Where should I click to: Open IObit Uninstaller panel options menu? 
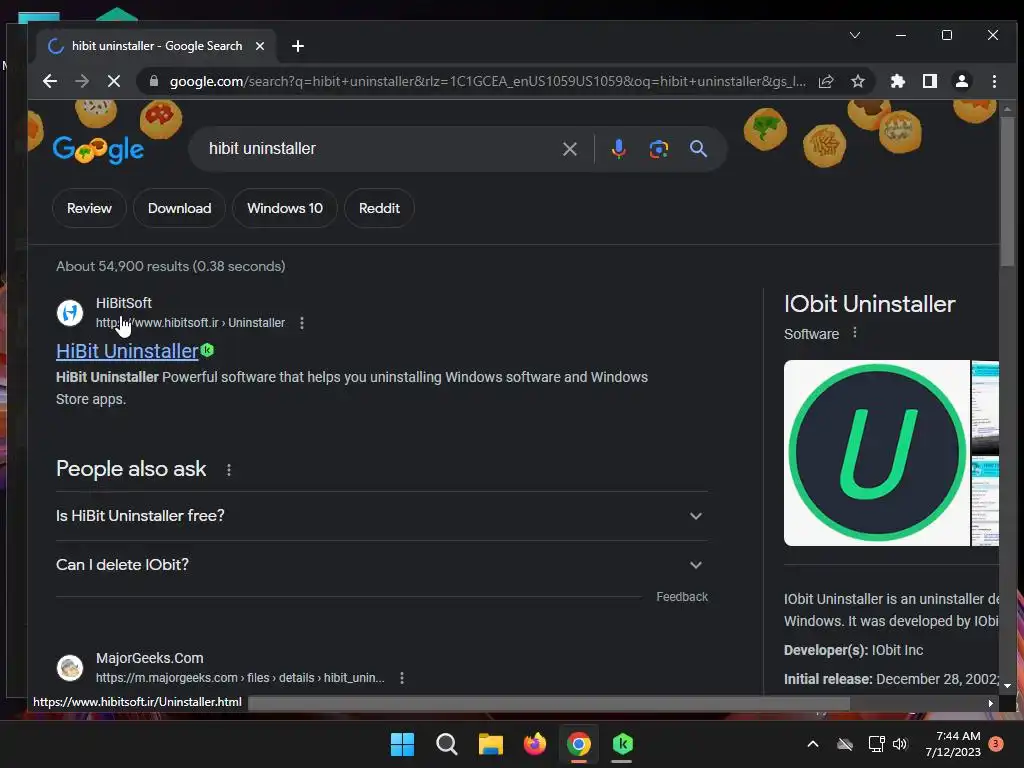tap(855, 333)
